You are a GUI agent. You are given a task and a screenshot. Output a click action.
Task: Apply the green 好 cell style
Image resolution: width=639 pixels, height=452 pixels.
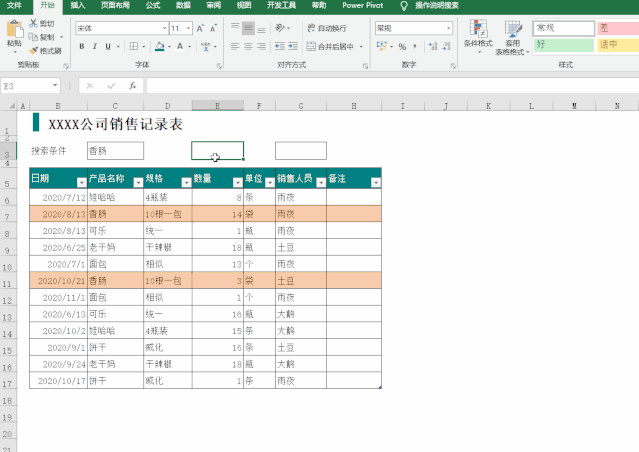click(x=564, y=44)
